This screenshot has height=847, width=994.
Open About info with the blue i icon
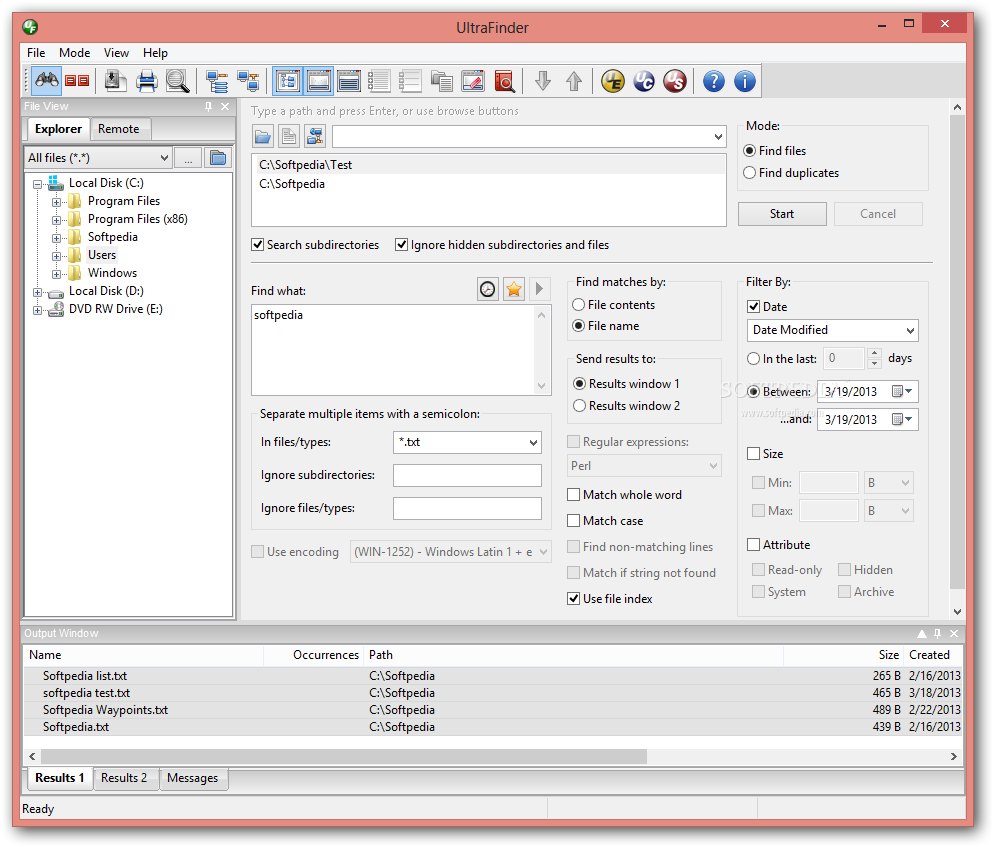[745, 81]
